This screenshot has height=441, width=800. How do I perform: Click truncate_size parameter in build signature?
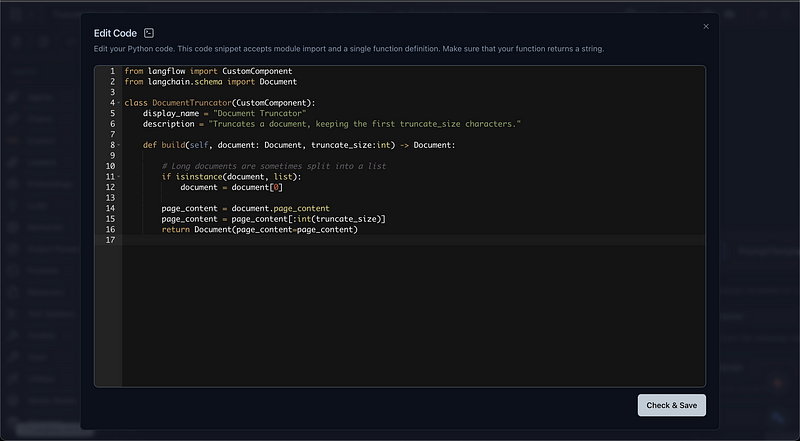coord(335,145)
